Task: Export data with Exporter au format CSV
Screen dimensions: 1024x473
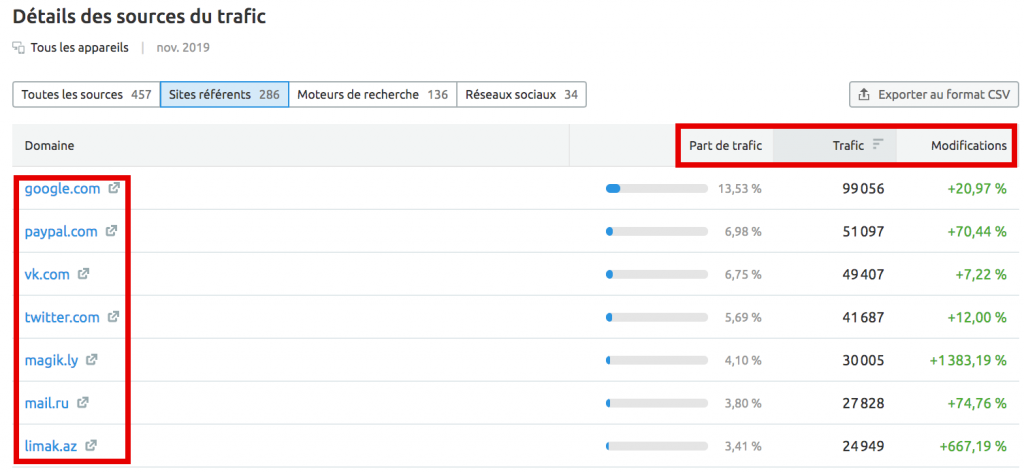Action: (934, 94)
